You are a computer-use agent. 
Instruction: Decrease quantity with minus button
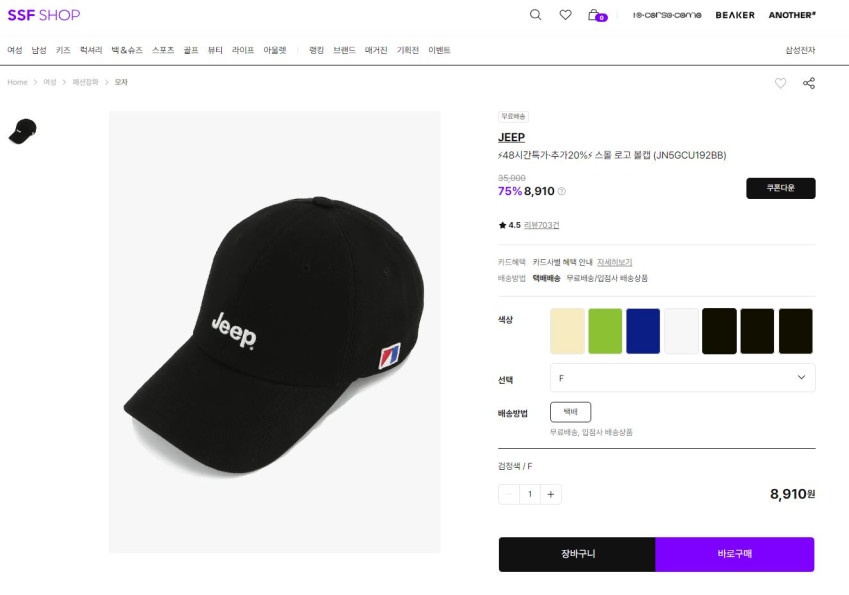pyautogui.click(x=509, y=494)
